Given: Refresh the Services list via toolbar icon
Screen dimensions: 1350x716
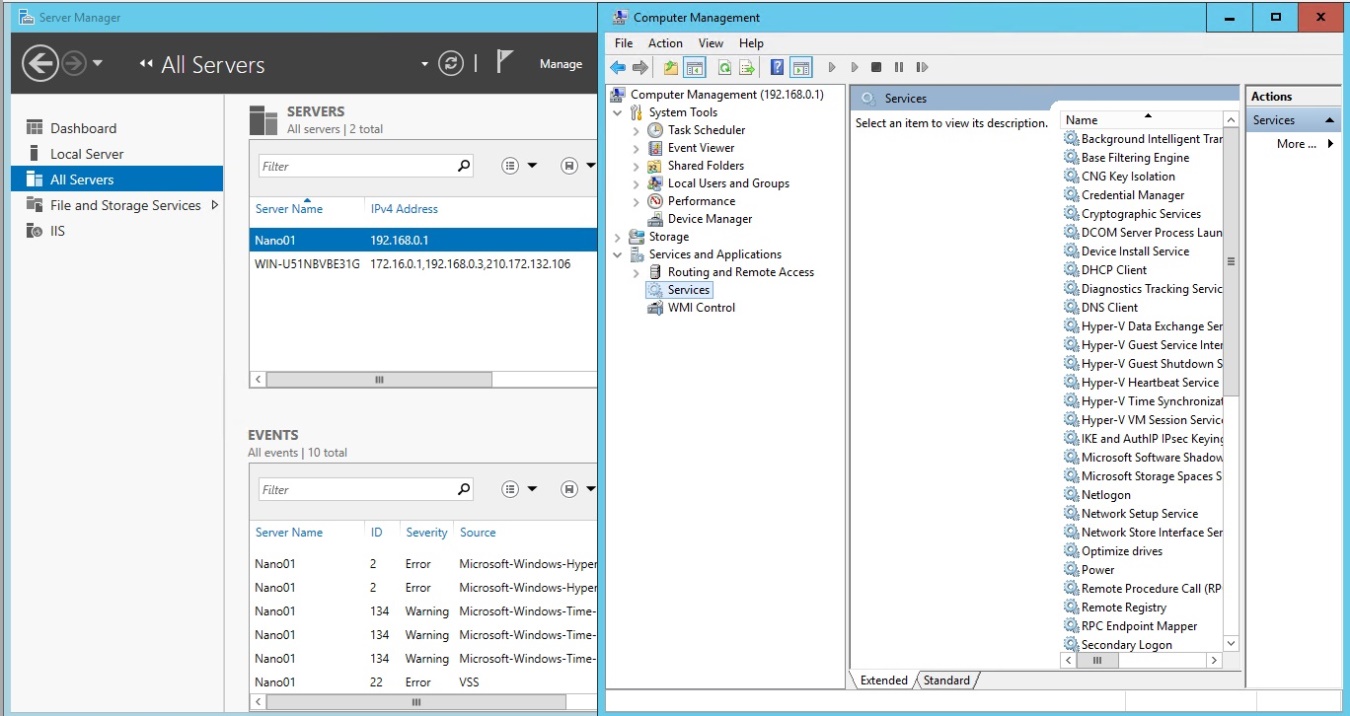Looking at the screenshot, I should point(724,67).
